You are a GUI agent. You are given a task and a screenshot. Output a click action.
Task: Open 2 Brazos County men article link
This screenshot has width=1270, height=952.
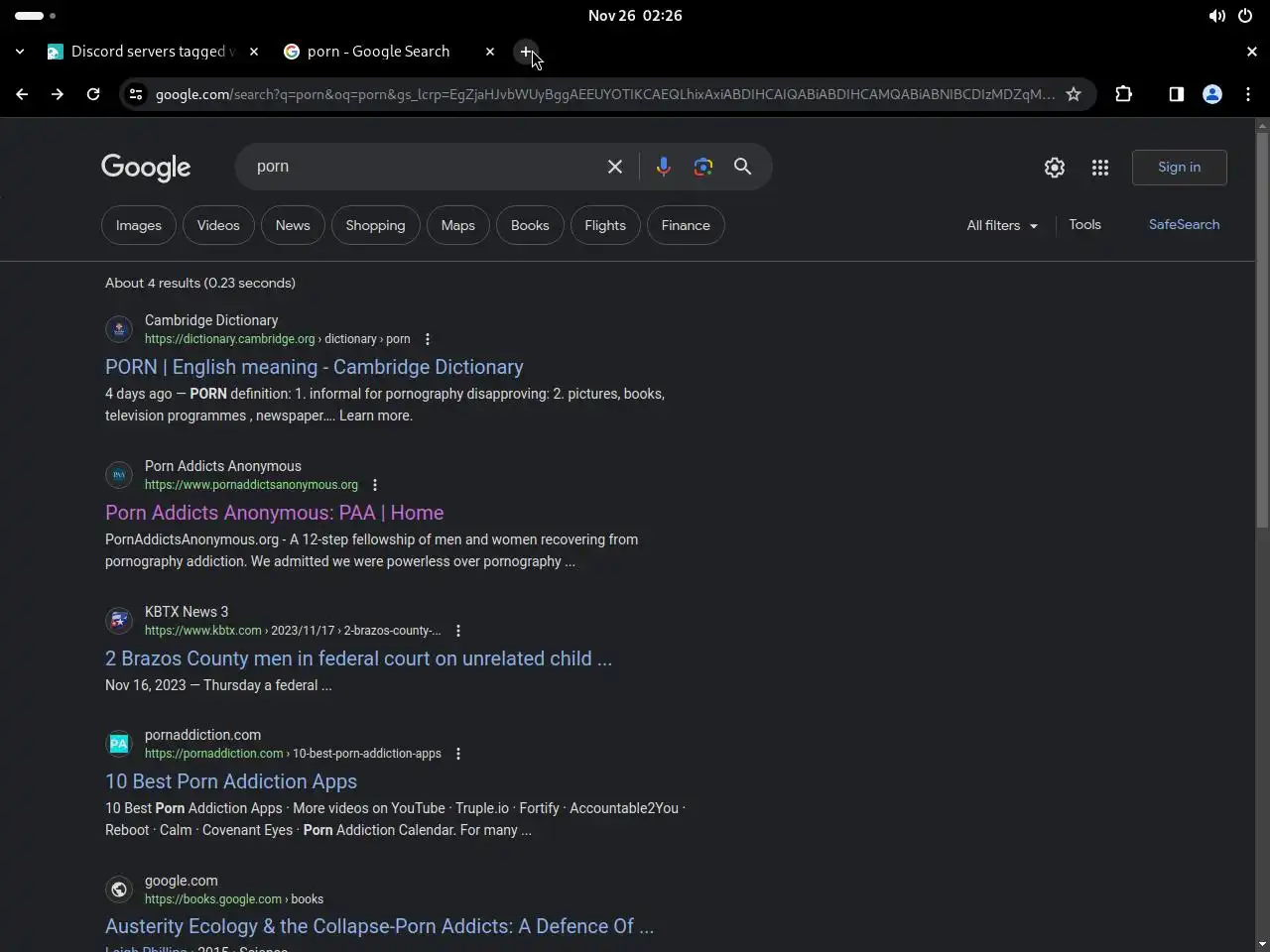(x=358, y=658)
